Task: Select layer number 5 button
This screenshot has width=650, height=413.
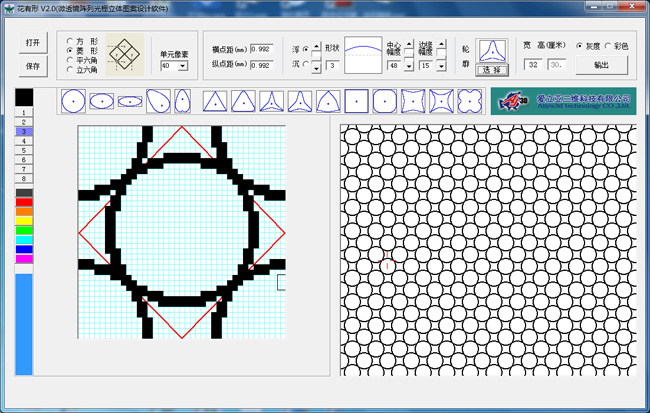Action: pyautogui.click(x=24, y=150)
